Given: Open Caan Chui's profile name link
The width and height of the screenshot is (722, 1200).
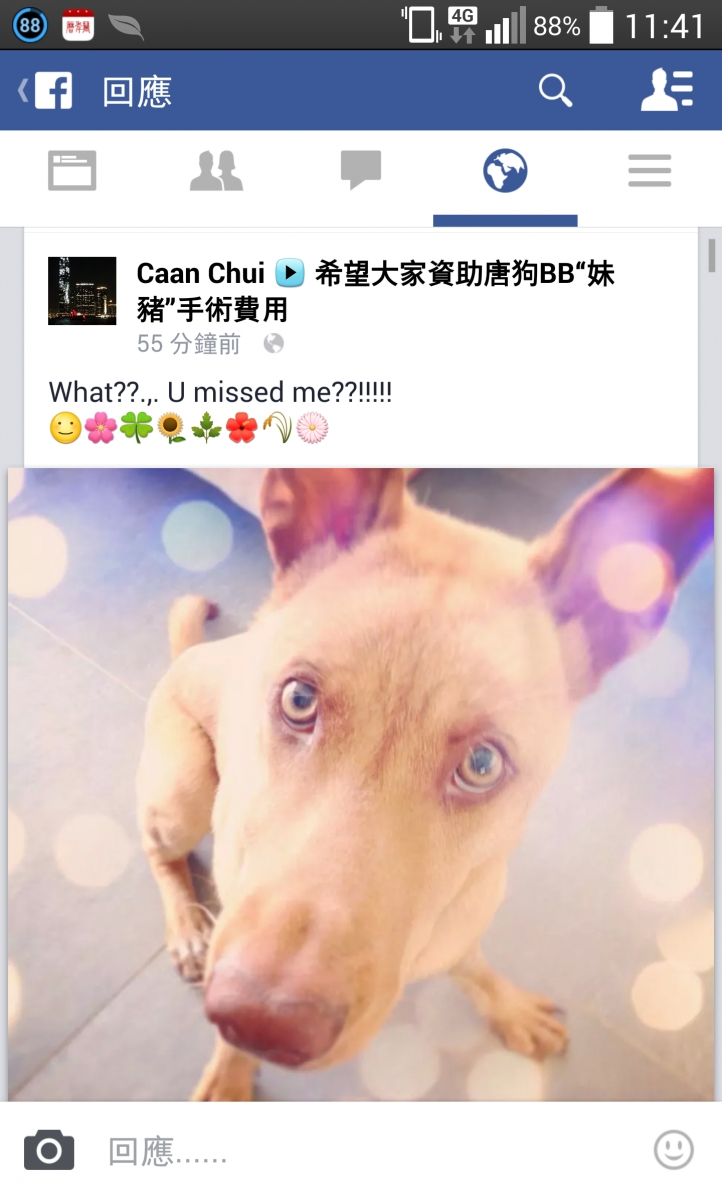Looking at the screenshot, I should (x=200, y=273).
